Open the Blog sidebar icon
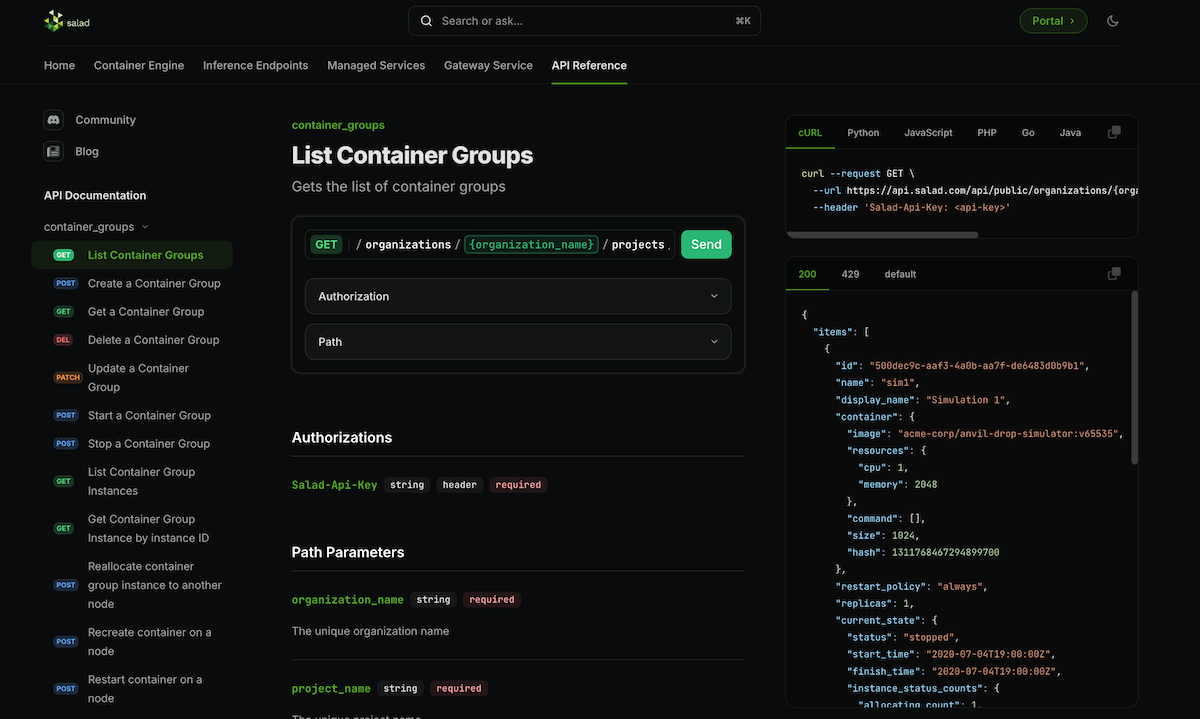Viewport: 1200px width, 719px height. pos(53,152)
